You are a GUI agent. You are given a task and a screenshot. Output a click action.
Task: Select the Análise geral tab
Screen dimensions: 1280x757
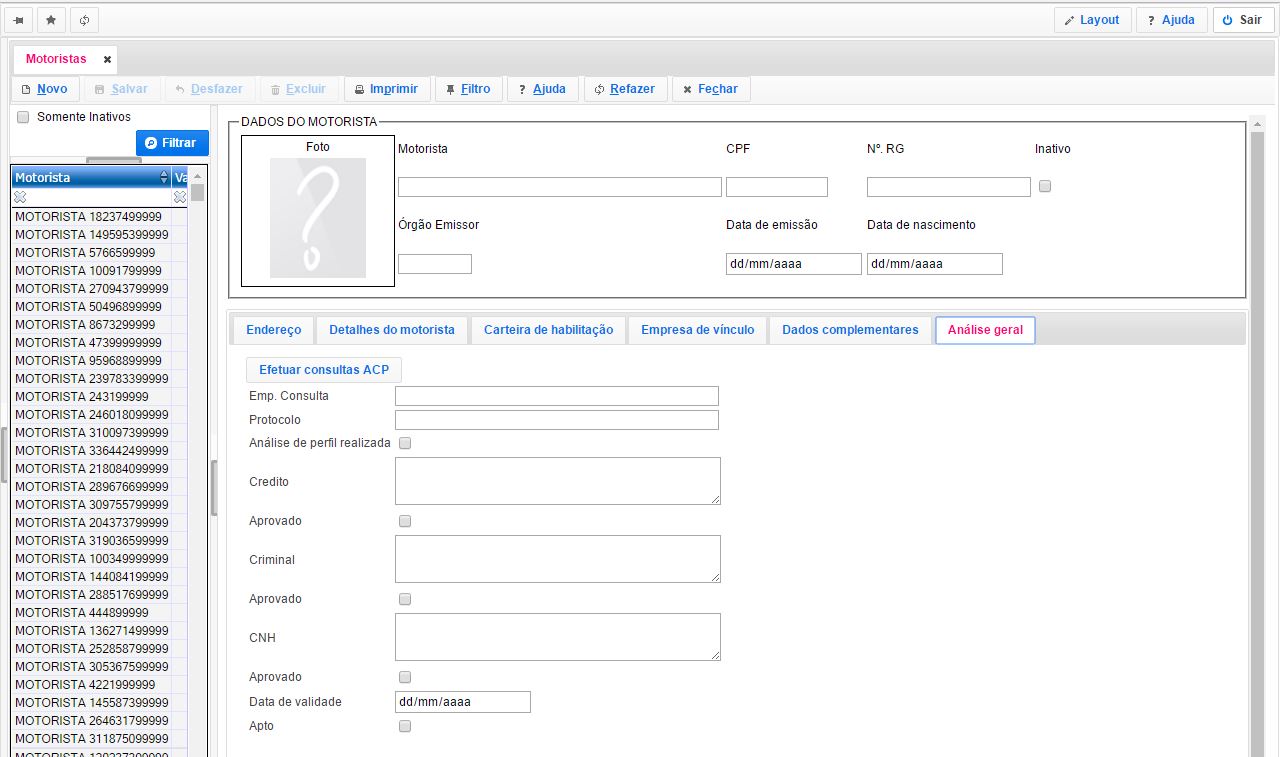985,330
